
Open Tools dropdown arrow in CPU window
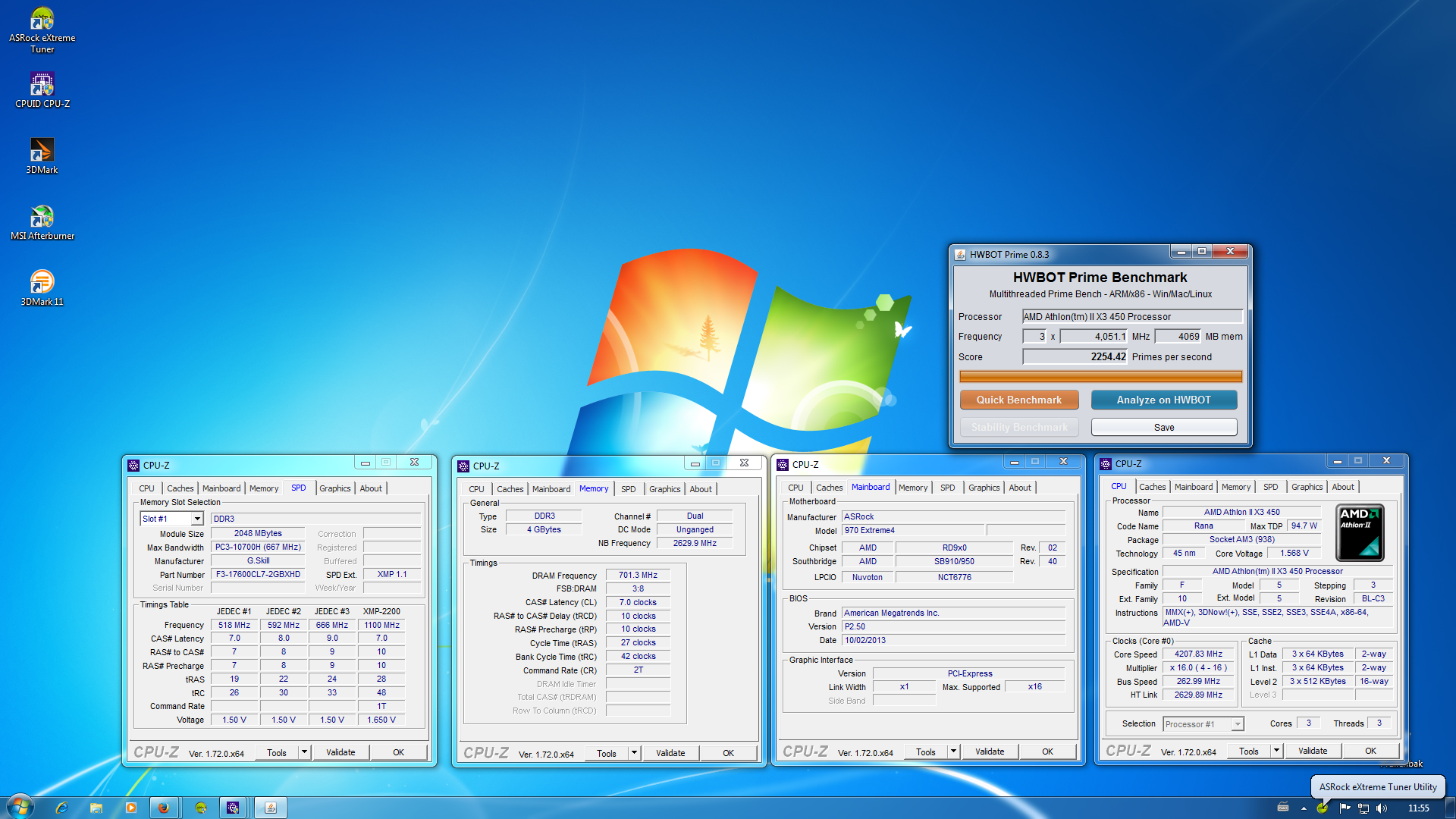pos(1276,751)
